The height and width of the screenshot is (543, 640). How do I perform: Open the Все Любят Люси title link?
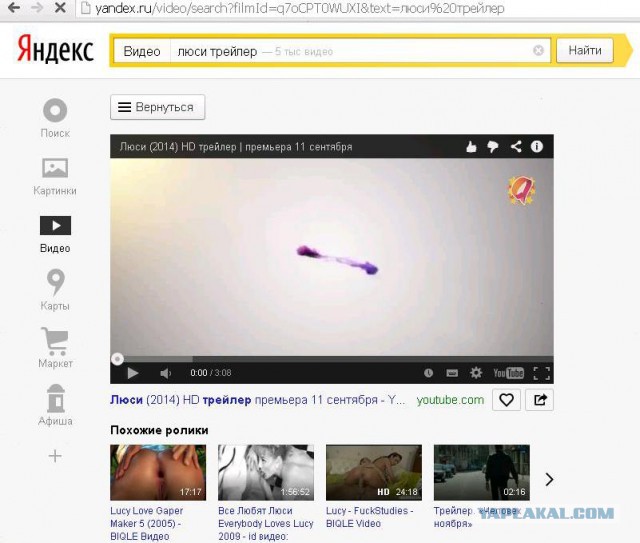click(266, 524)
